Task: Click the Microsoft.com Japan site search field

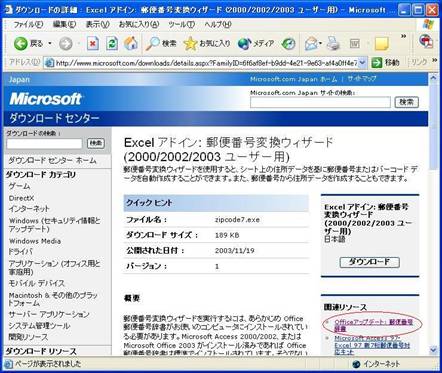Action: 320,102
